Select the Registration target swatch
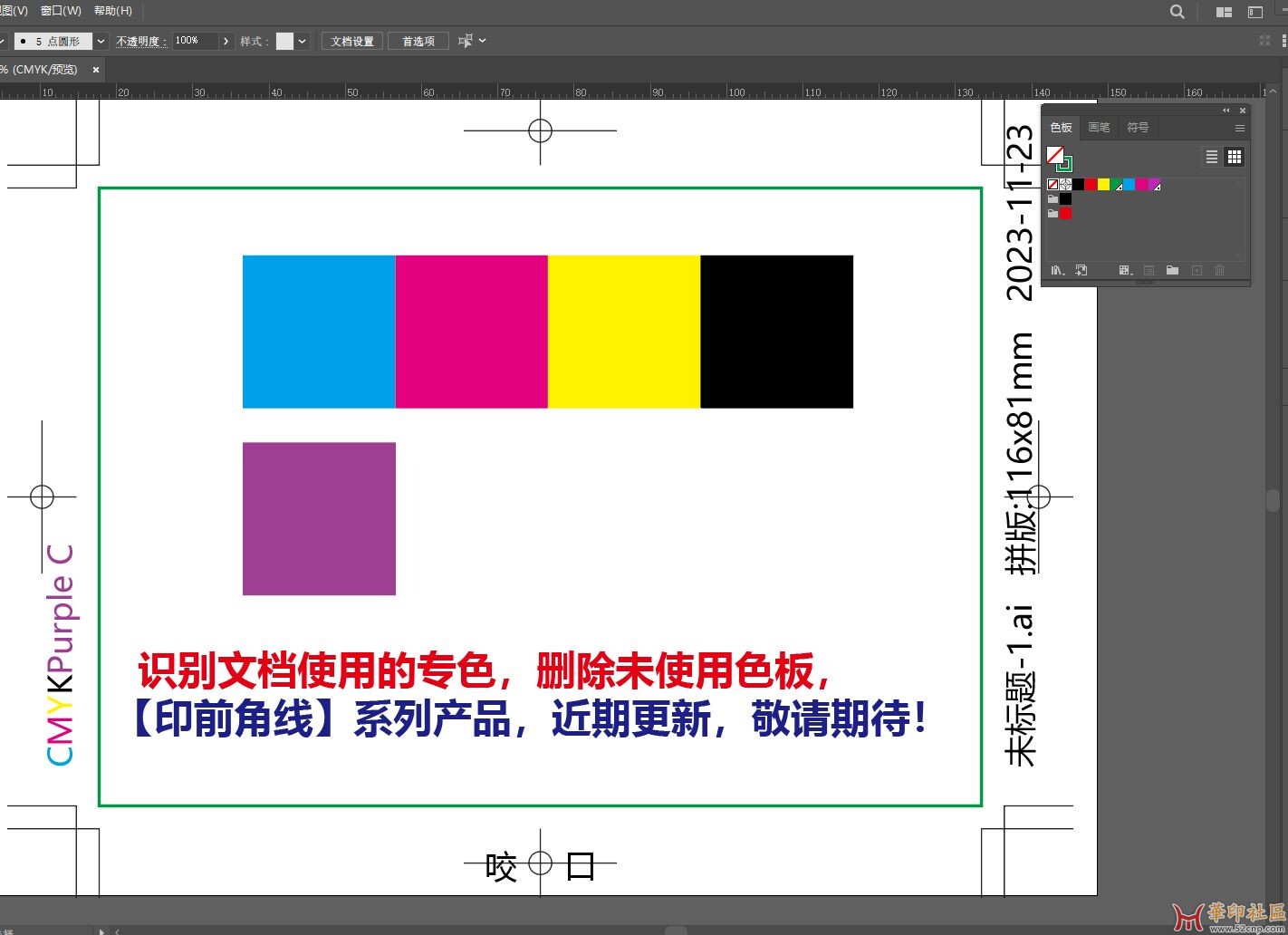 (x=1065, y=185)
